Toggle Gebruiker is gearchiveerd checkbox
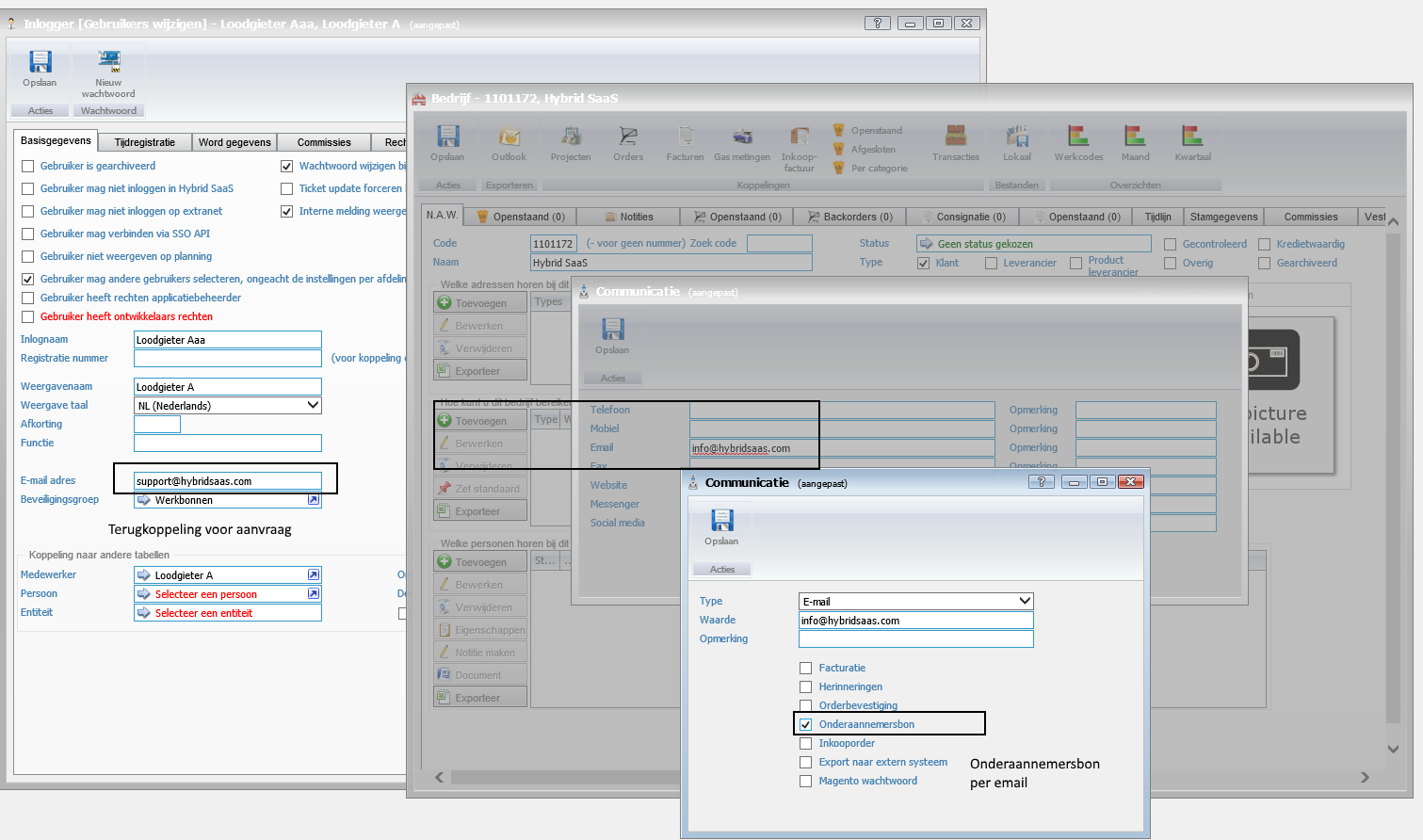1423x840 pixels. [28, 167]
